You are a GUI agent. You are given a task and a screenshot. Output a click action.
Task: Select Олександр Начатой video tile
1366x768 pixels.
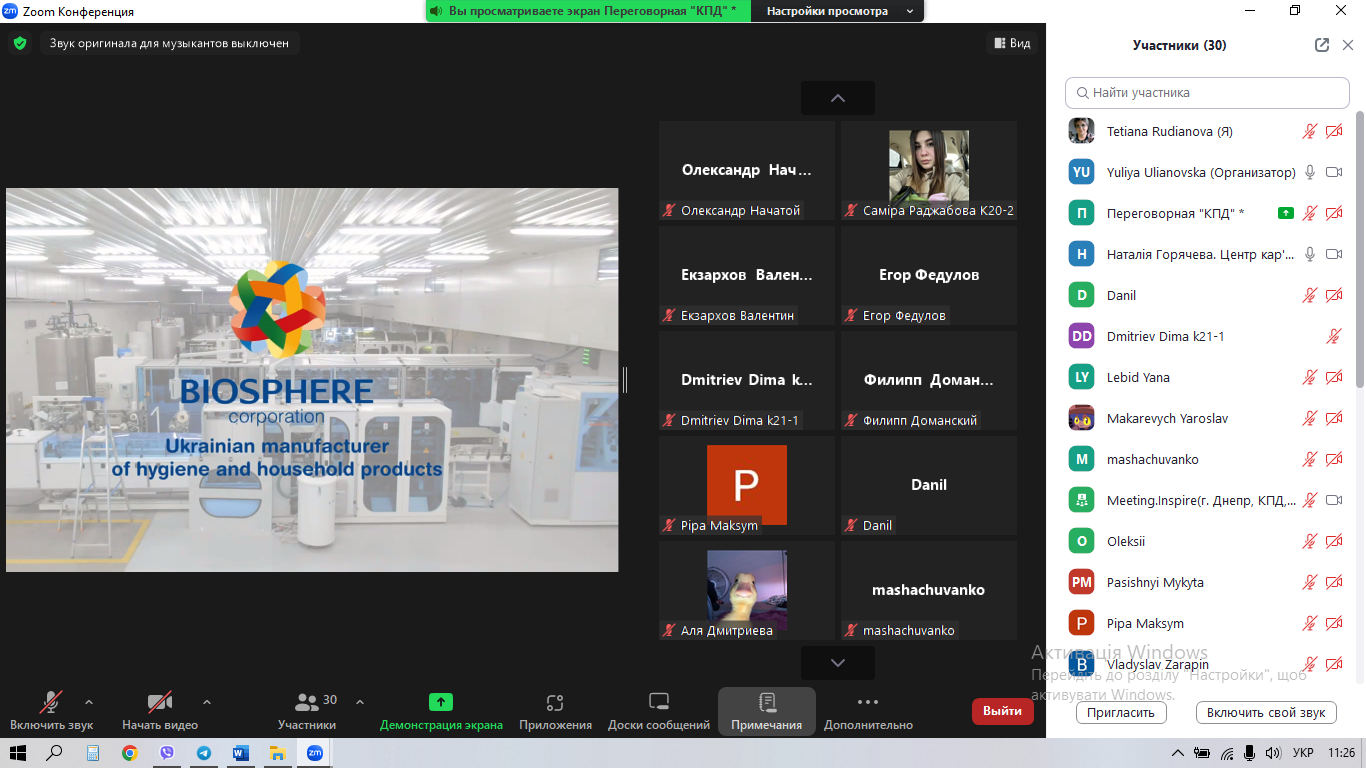pyautogui.click(x=747, y=171)
